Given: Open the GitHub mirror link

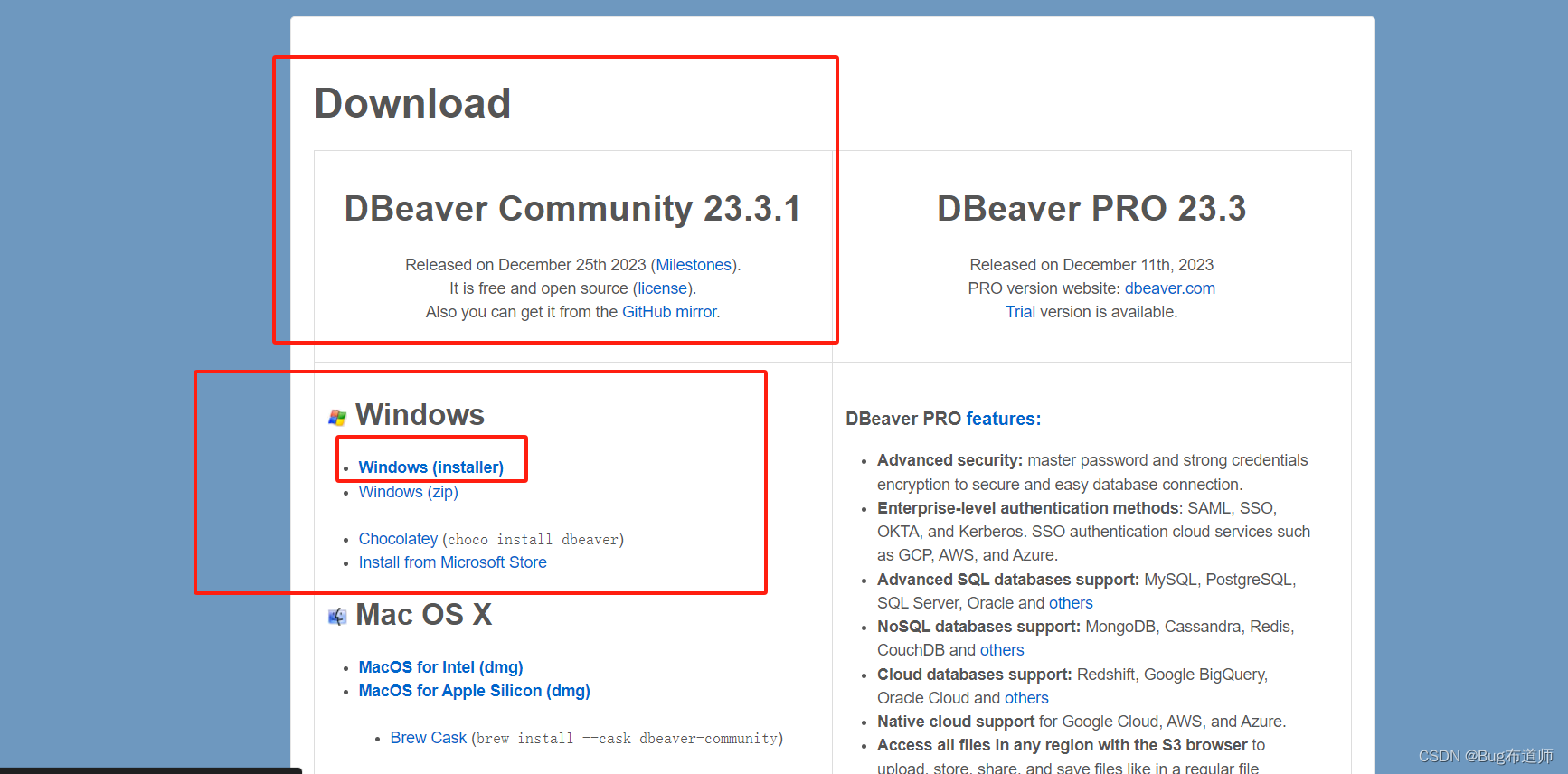Looking at the screenshot, I should [x=669, y=312].
